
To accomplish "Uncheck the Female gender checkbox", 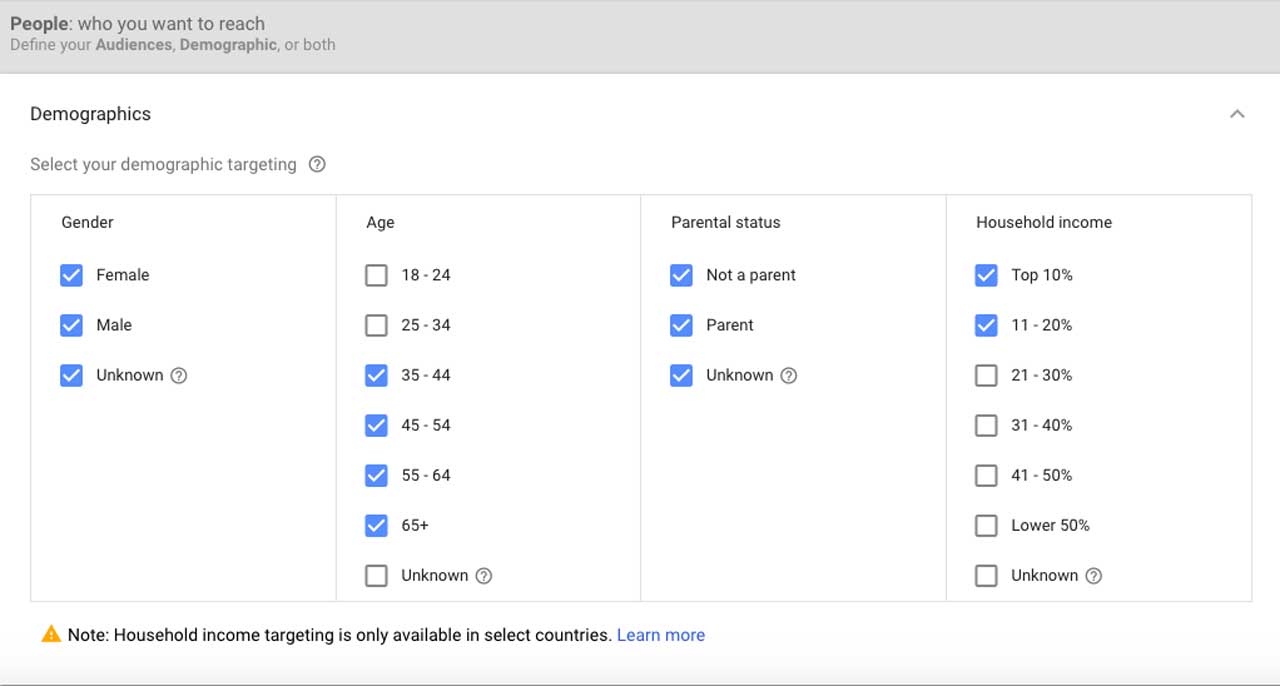I will 71,275.
